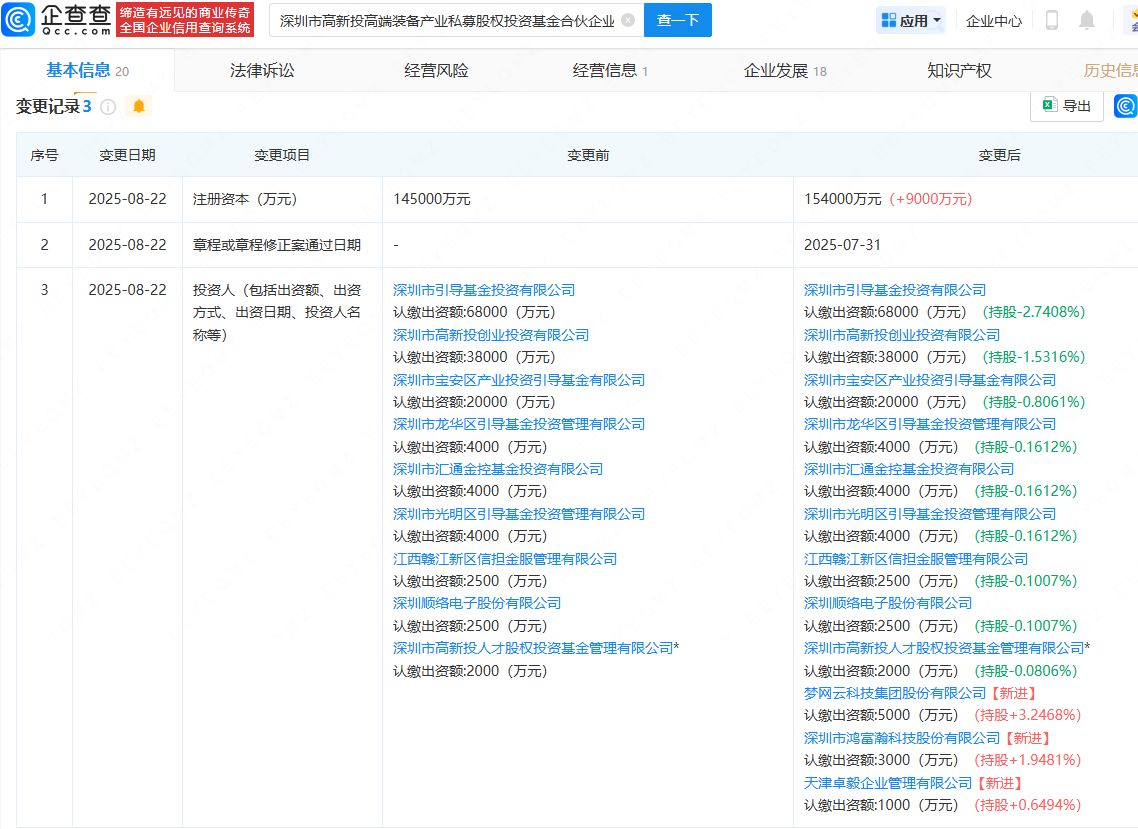Screen dimensions: 1138x829
Task: Click 章程或章程修正案通过日期 change item
Action: click(x=277, y=245)
